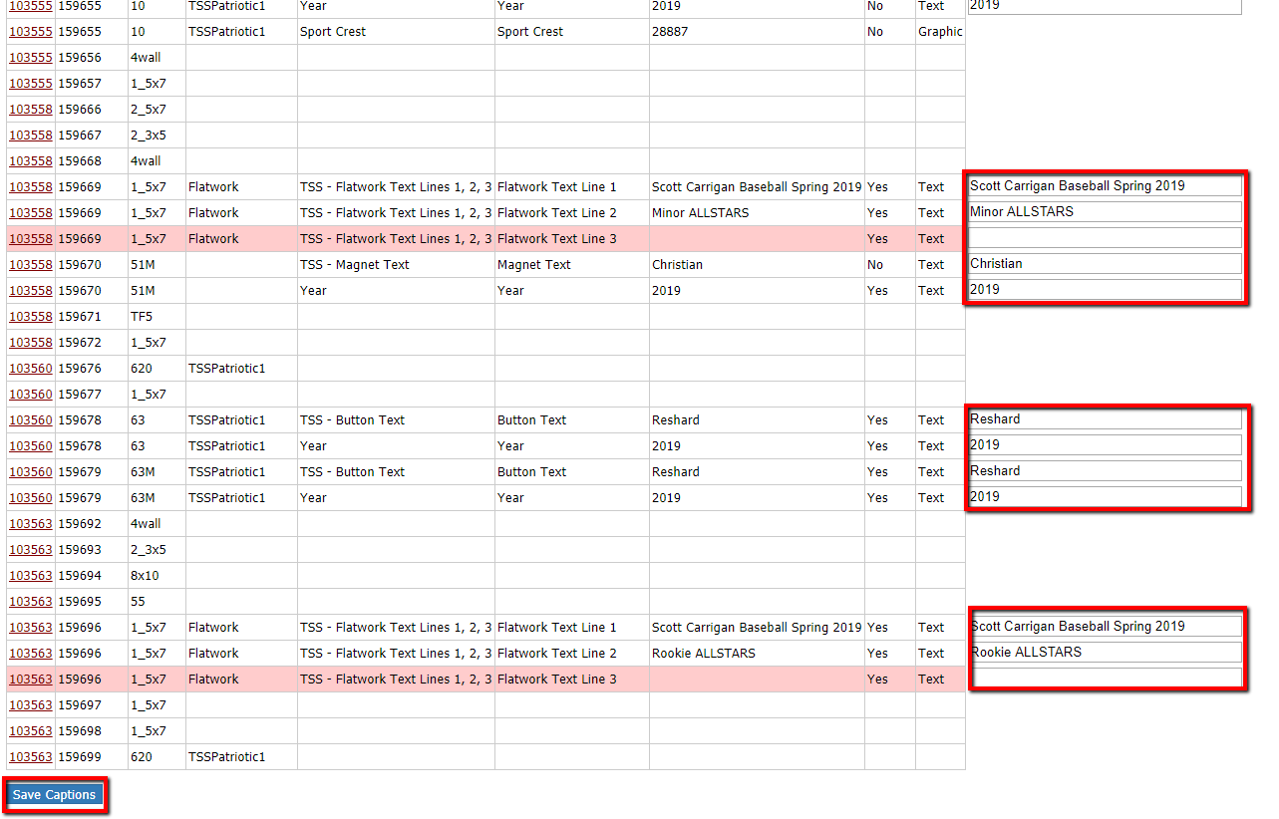This screenshot has width=1279, height=819.
Task: Open order link 103560 for the 620 row
Action: point(29,368)
